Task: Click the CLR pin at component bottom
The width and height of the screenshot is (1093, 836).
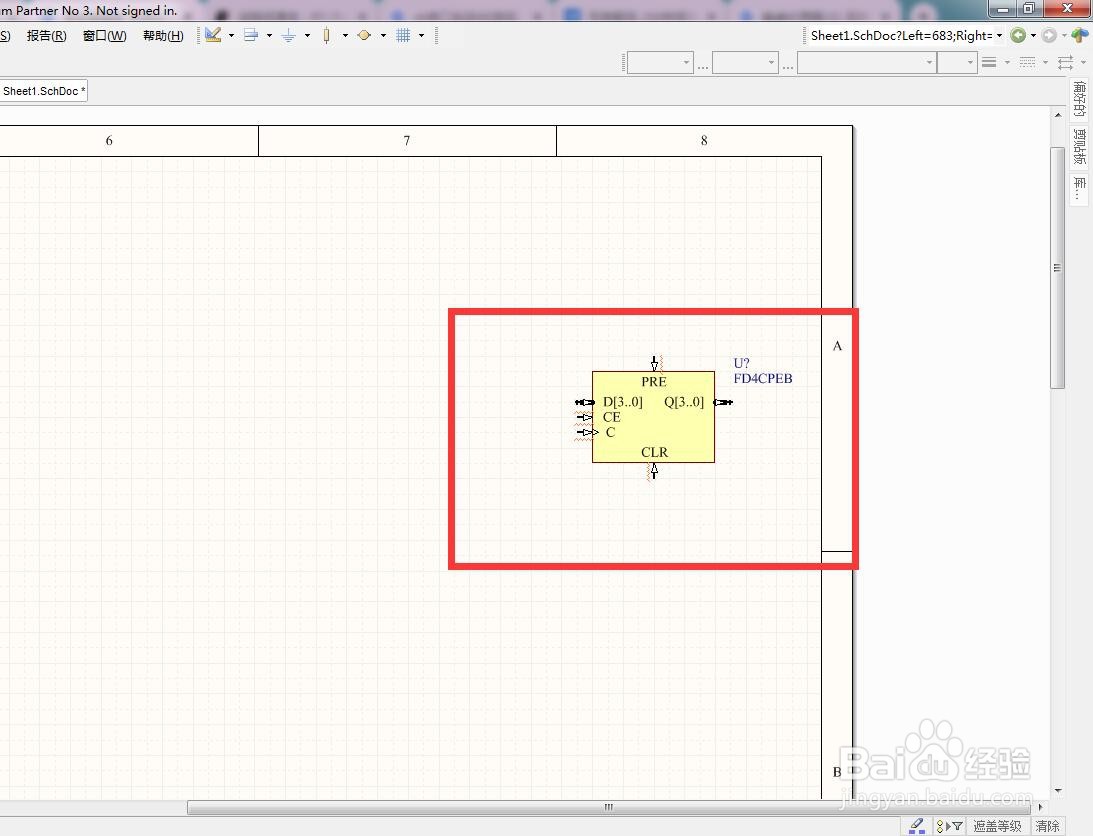Action: [654, 471]
